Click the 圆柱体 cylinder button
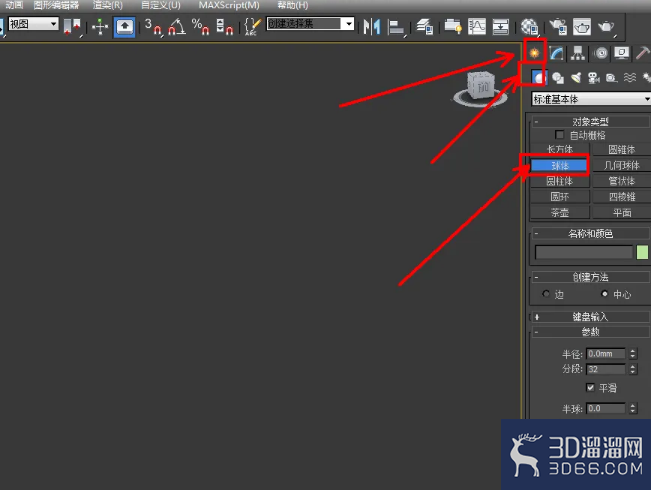 560,181
